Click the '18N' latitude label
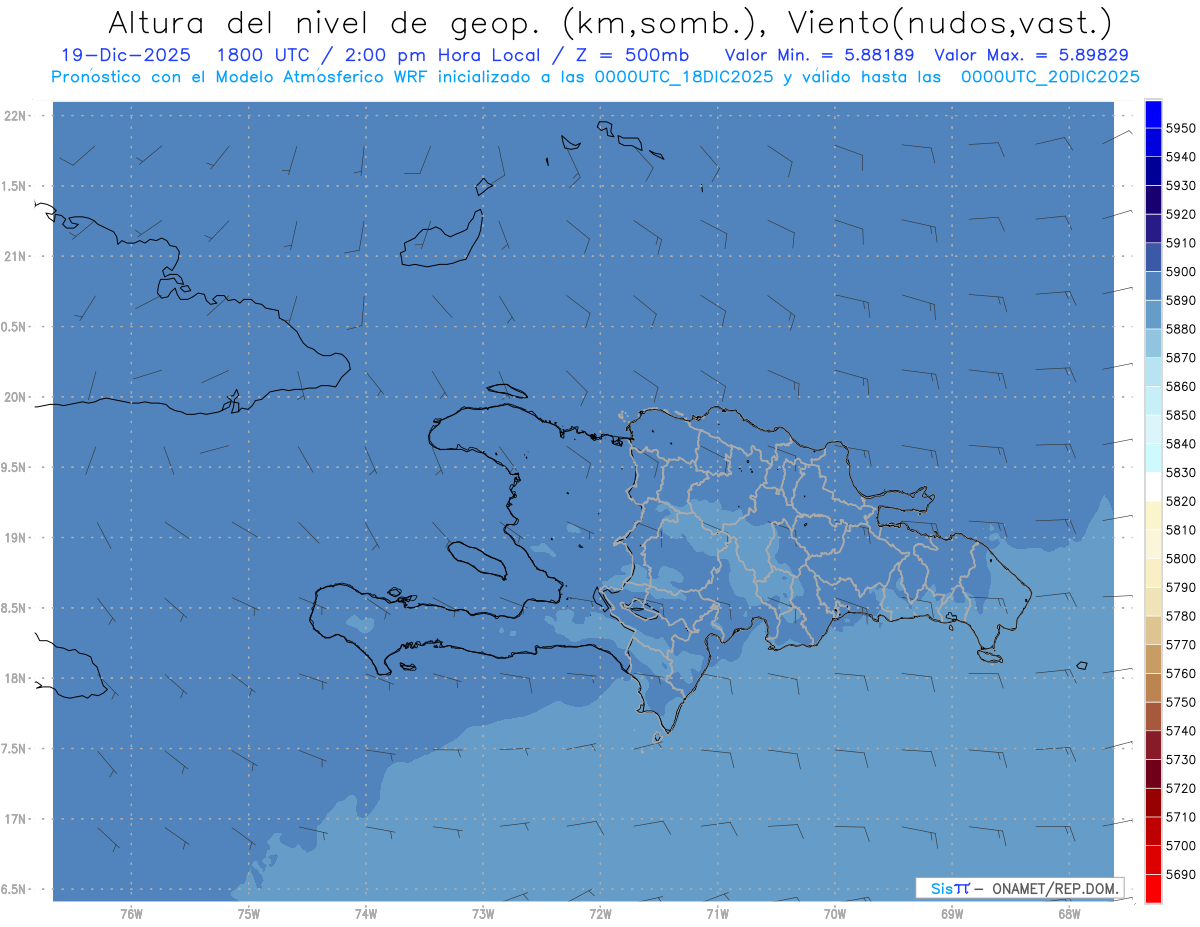This screenshot has height=927, width=1200. (15, 678)
